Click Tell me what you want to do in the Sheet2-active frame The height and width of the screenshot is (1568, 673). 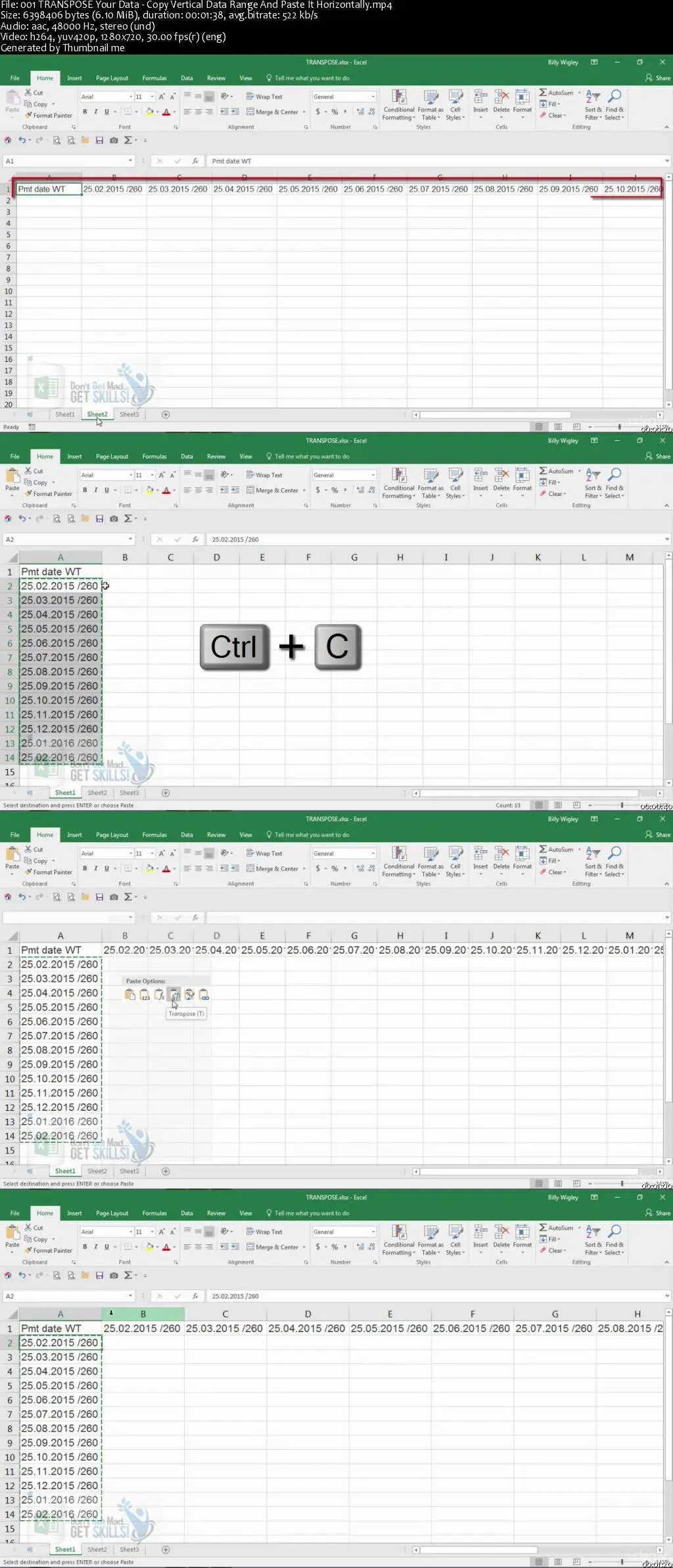tap(308, 78)
